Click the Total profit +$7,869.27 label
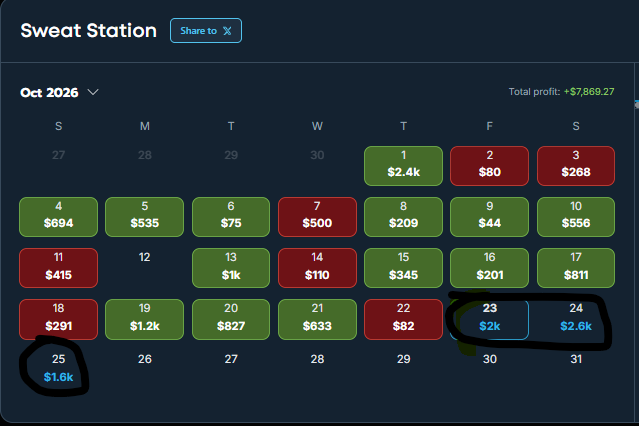Screen dimensions: 639x426 pyautogui.click(x=561, y=92)
